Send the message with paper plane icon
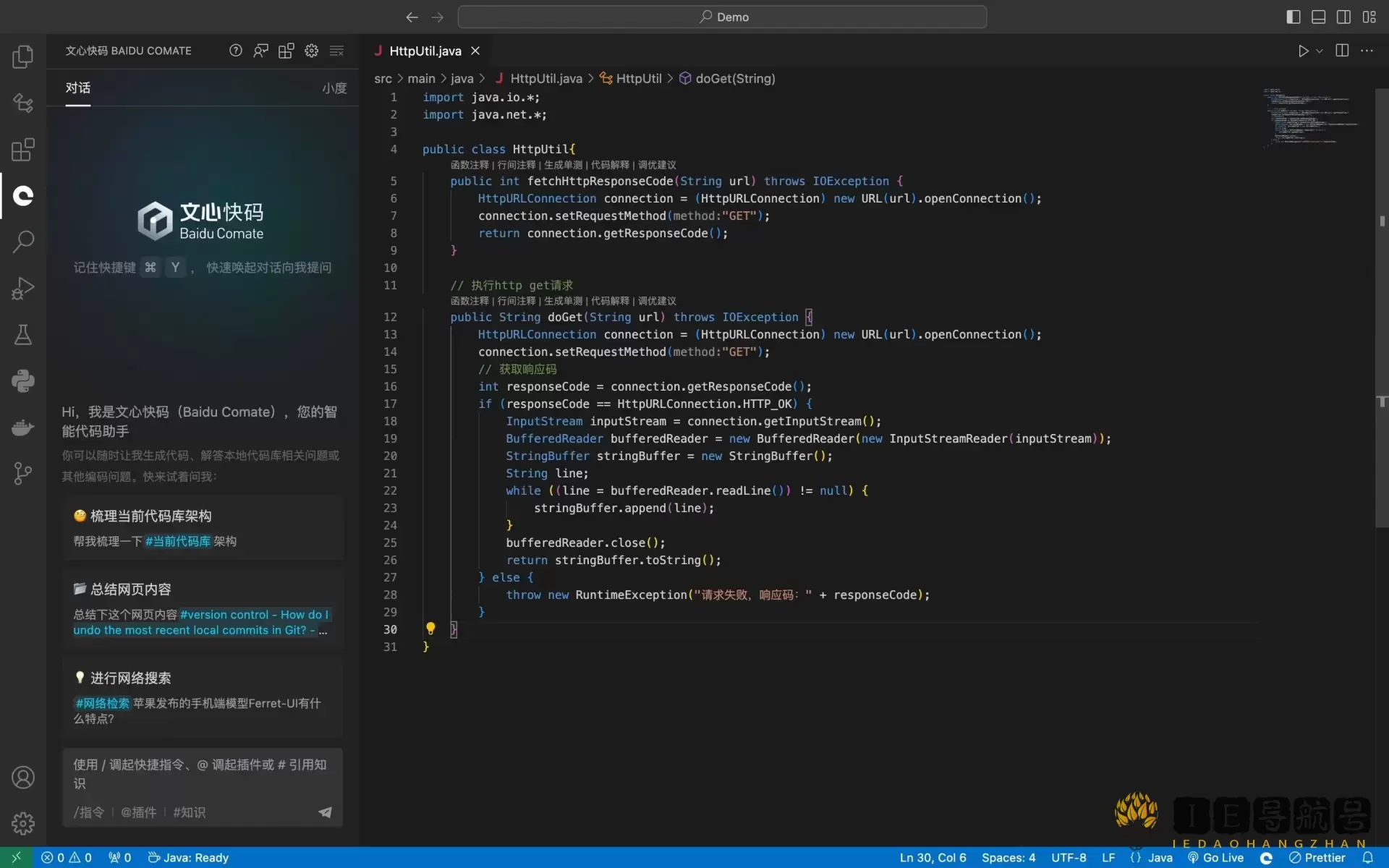 [325, 812]
